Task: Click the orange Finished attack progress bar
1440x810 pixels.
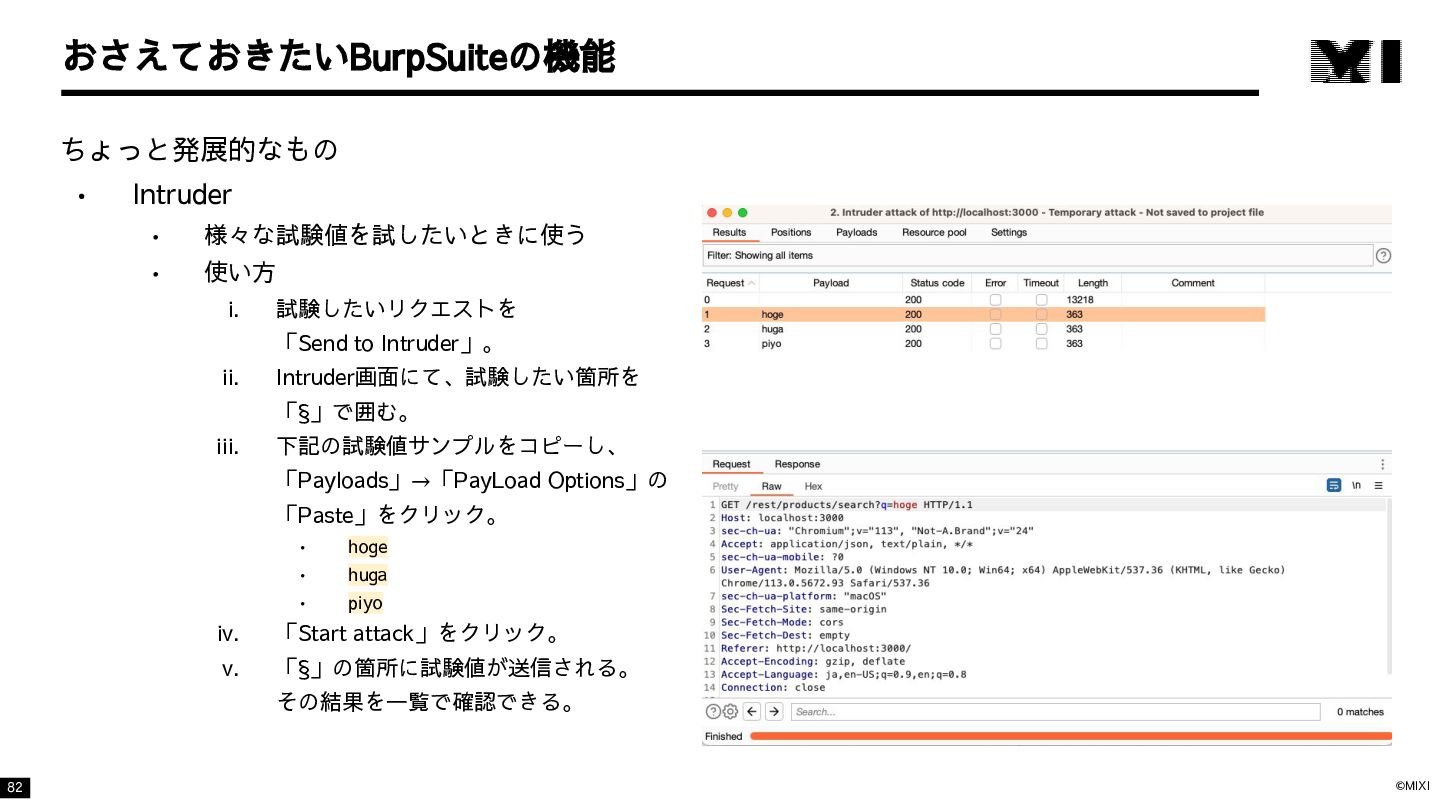Action: pos(1070,736)
